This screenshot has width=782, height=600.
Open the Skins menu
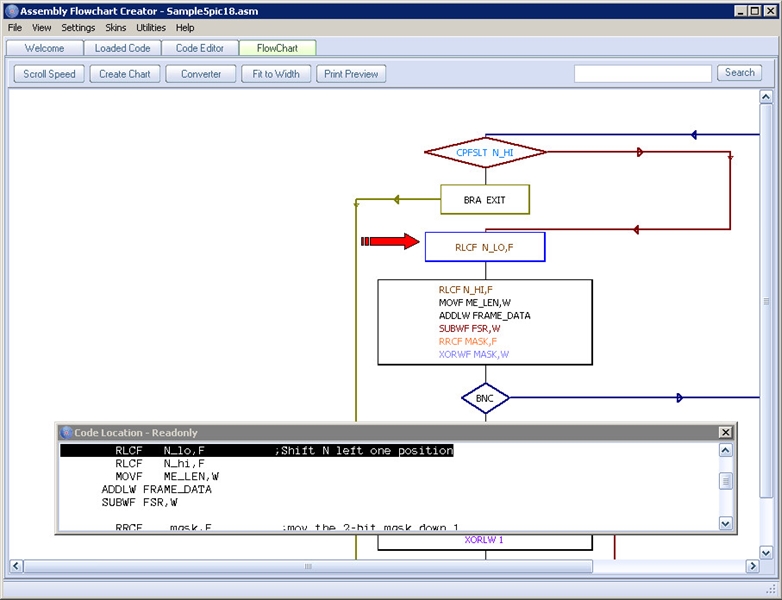point(115,28)
